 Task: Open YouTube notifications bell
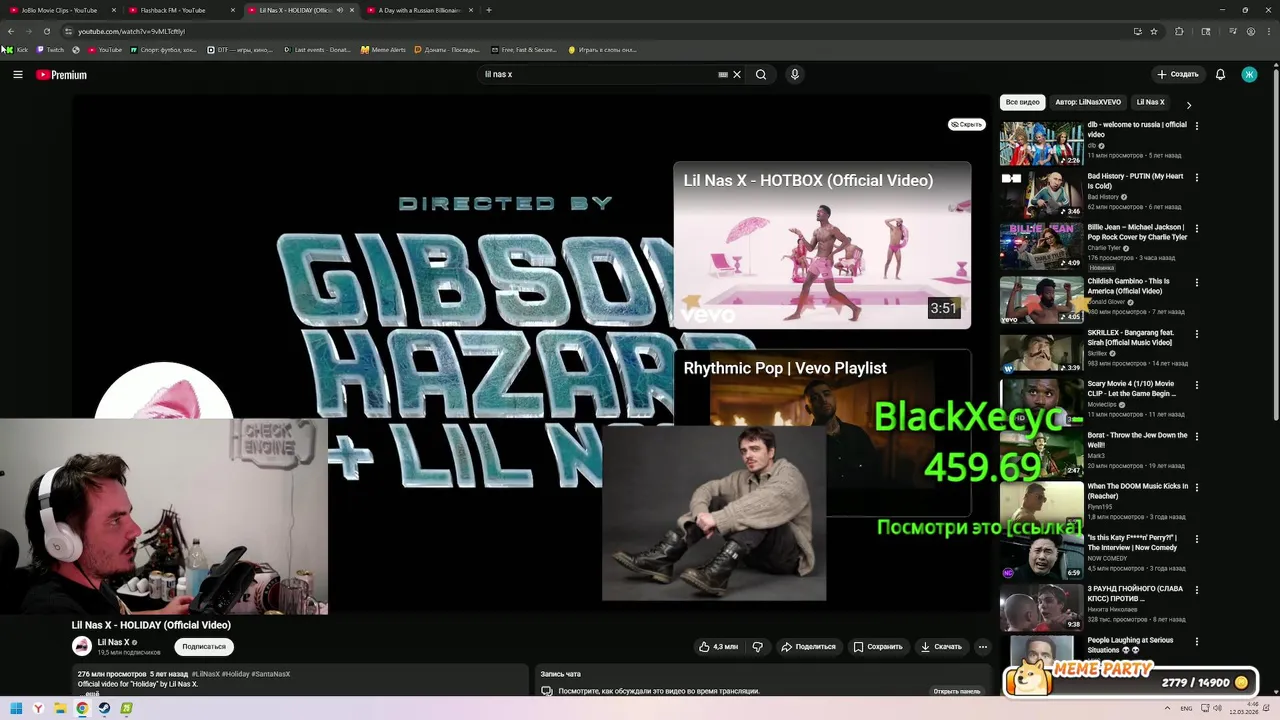[1220, 74]
